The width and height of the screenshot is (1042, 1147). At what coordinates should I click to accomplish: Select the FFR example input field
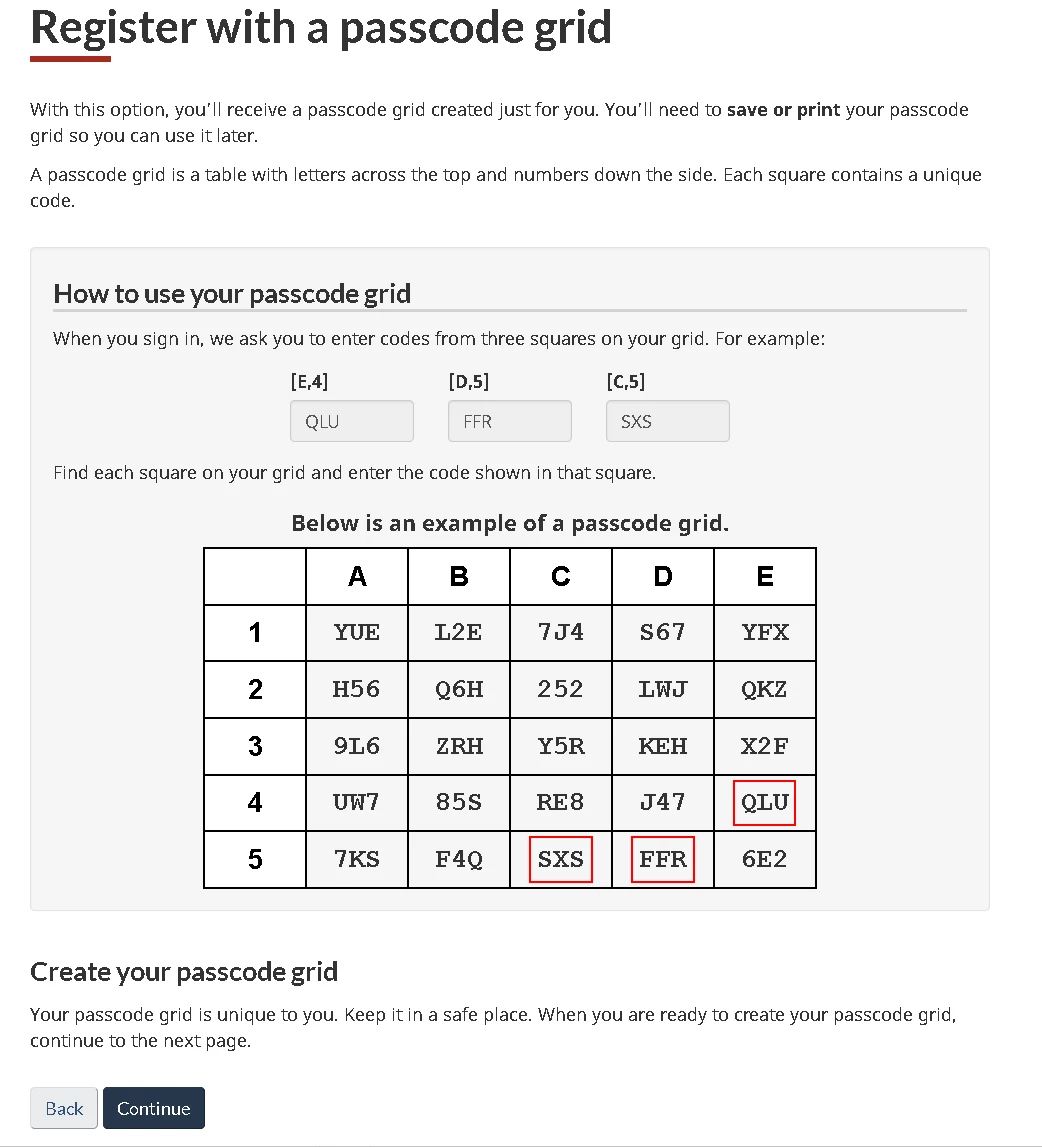[x=510, y=421]
